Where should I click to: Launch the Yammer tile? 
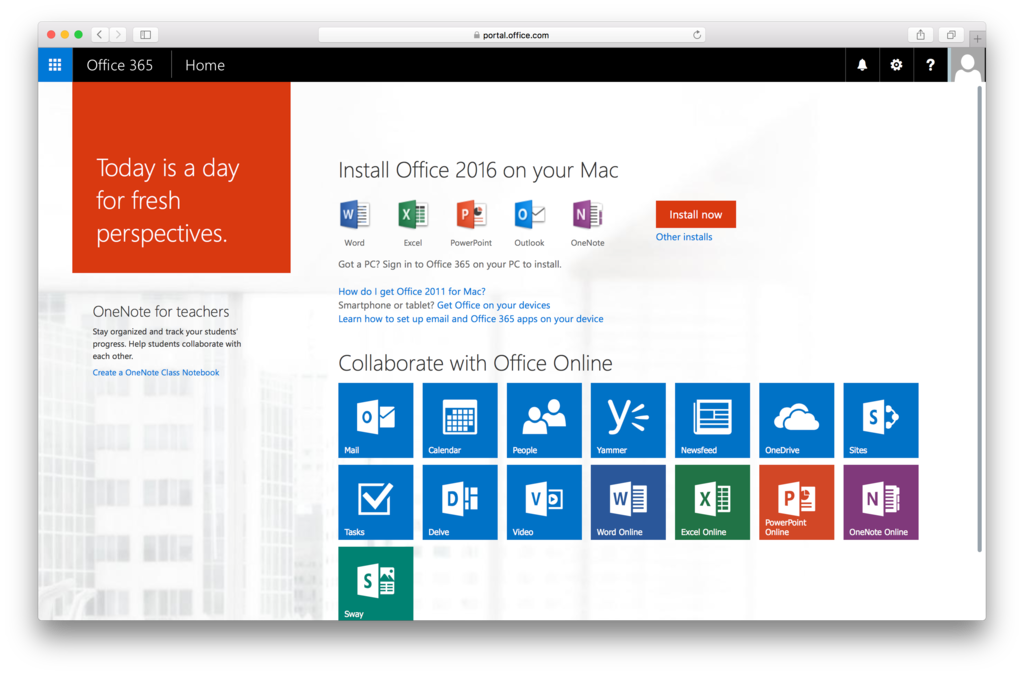coord(628,420)
